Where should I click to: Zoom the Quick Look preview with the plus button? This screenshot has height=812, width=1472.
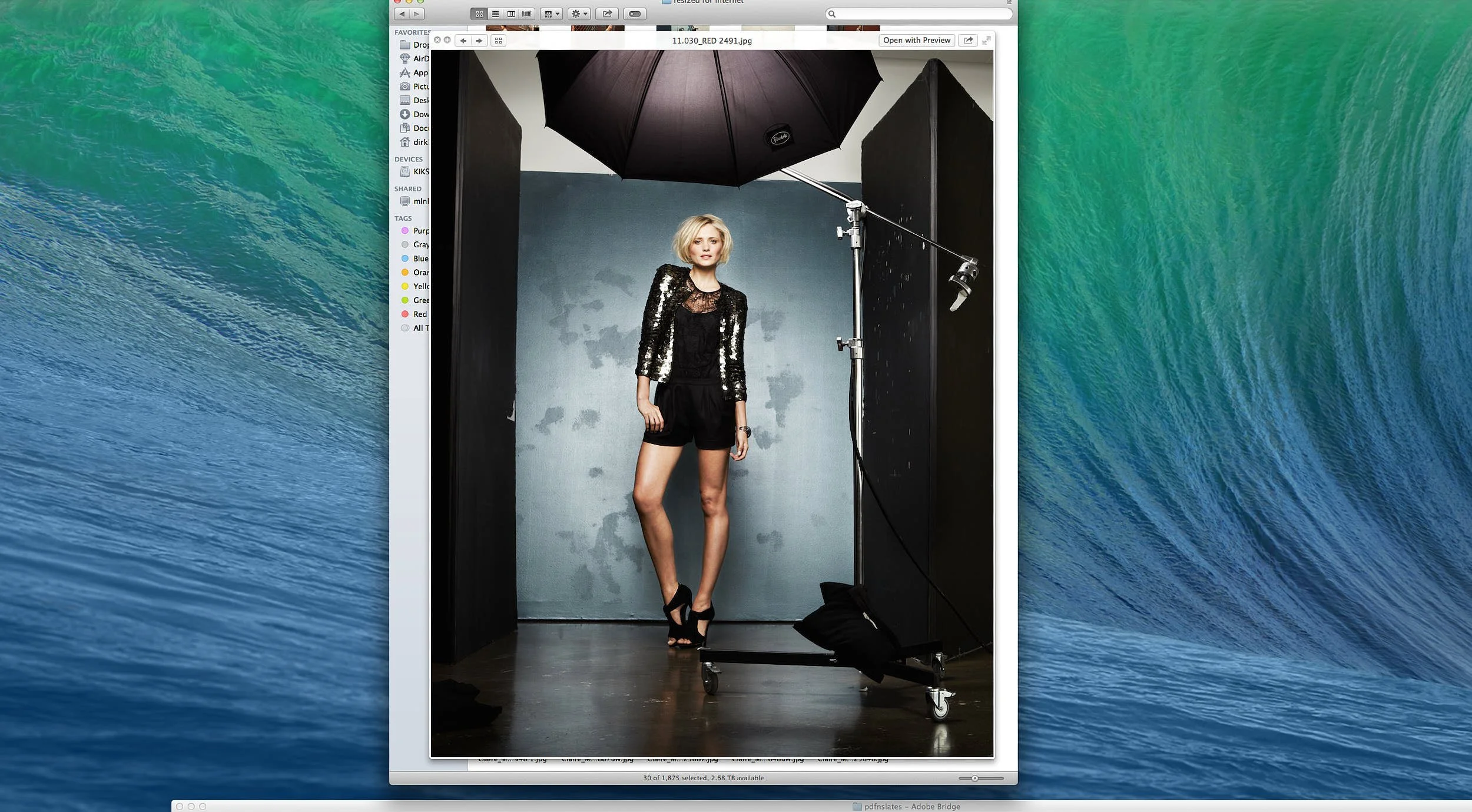[449, 40]
